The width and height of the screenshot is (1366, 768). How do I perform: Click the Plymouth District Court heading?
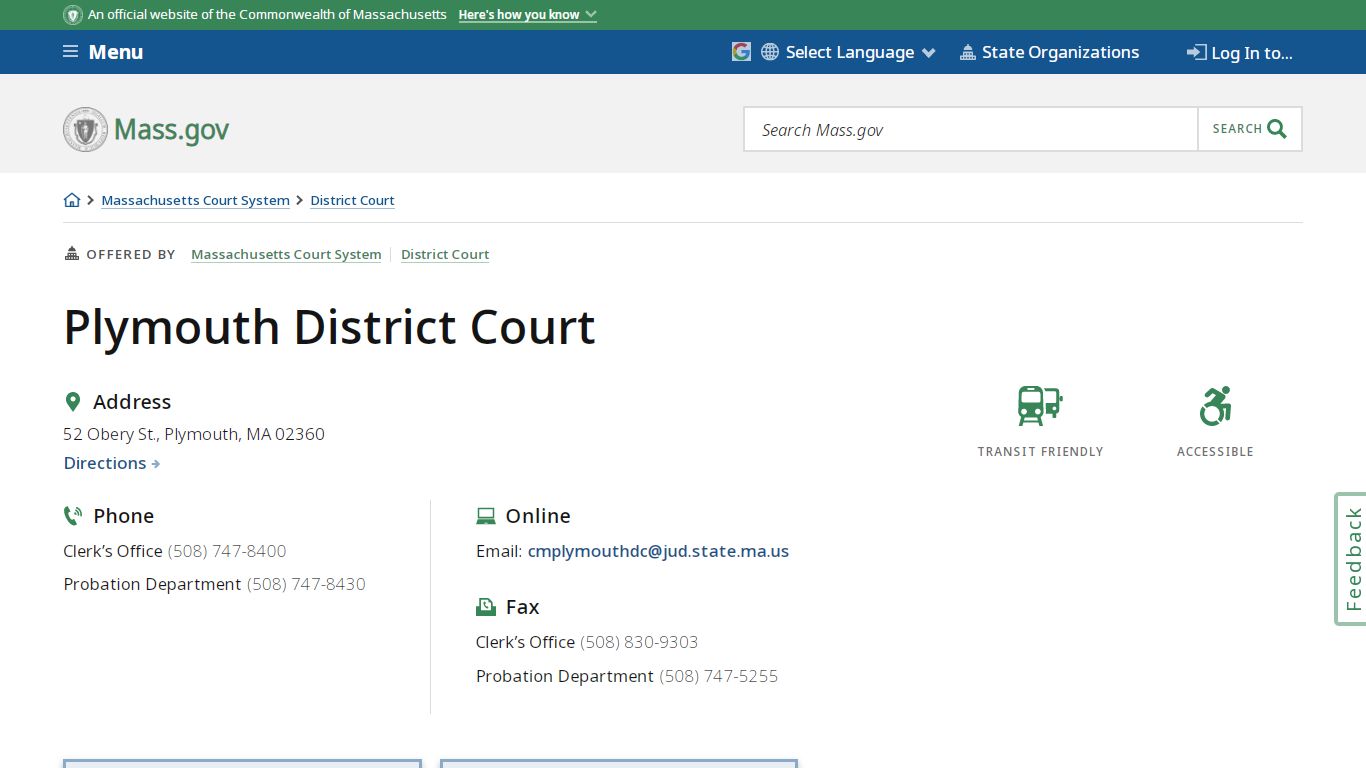(329, 327)
